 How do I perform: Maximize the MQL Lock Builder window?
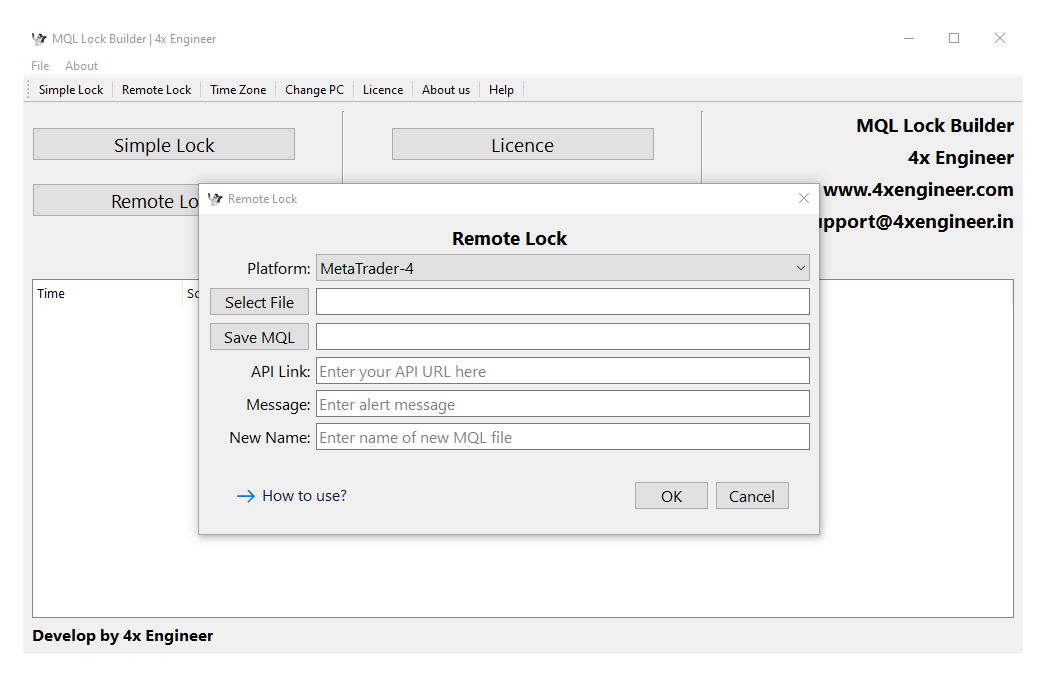(954, 38)
